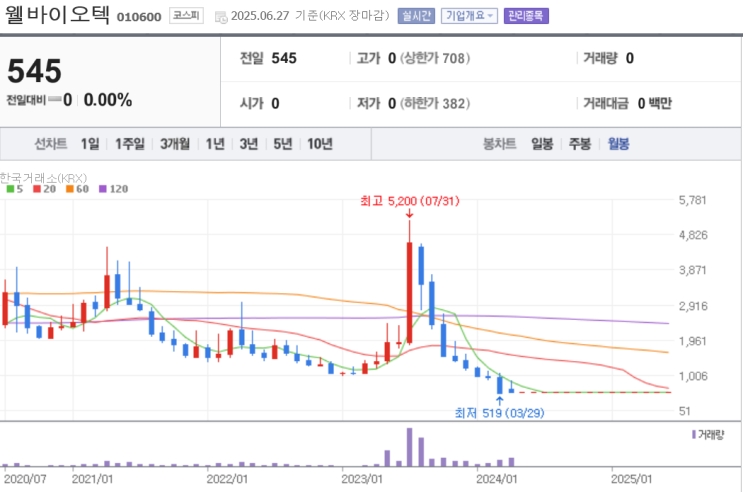Click the 코스피 market label
Screen dimensions: 743x492
pos(186,16)
